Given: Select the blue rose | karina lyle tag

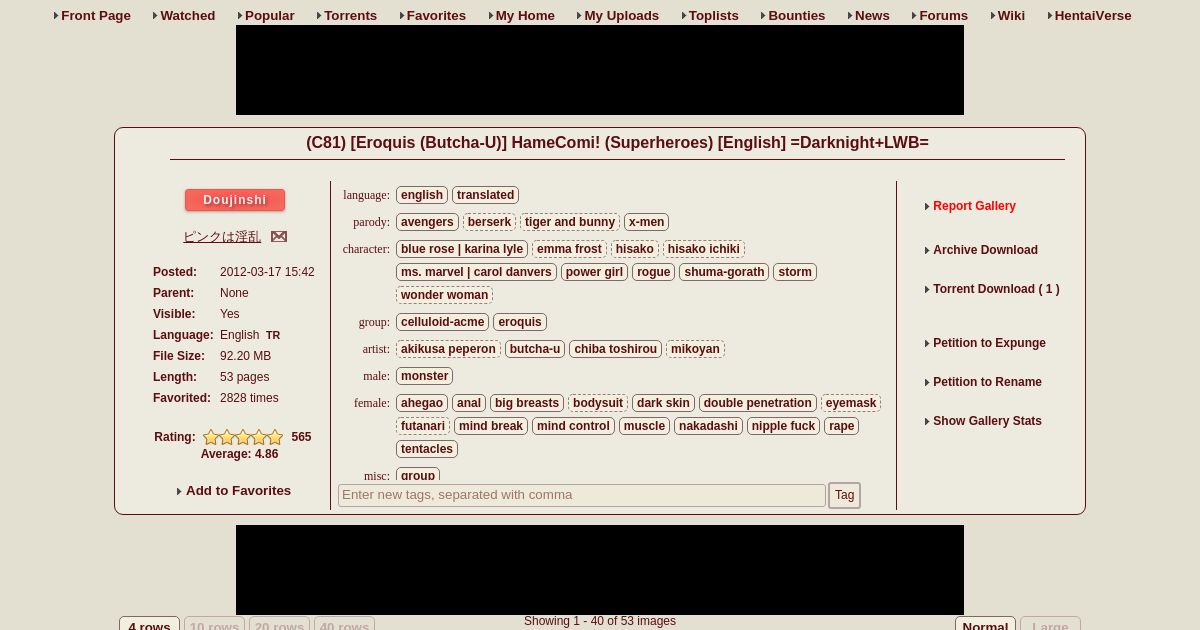Looking at the screenshot, I should tap(462, 249).
